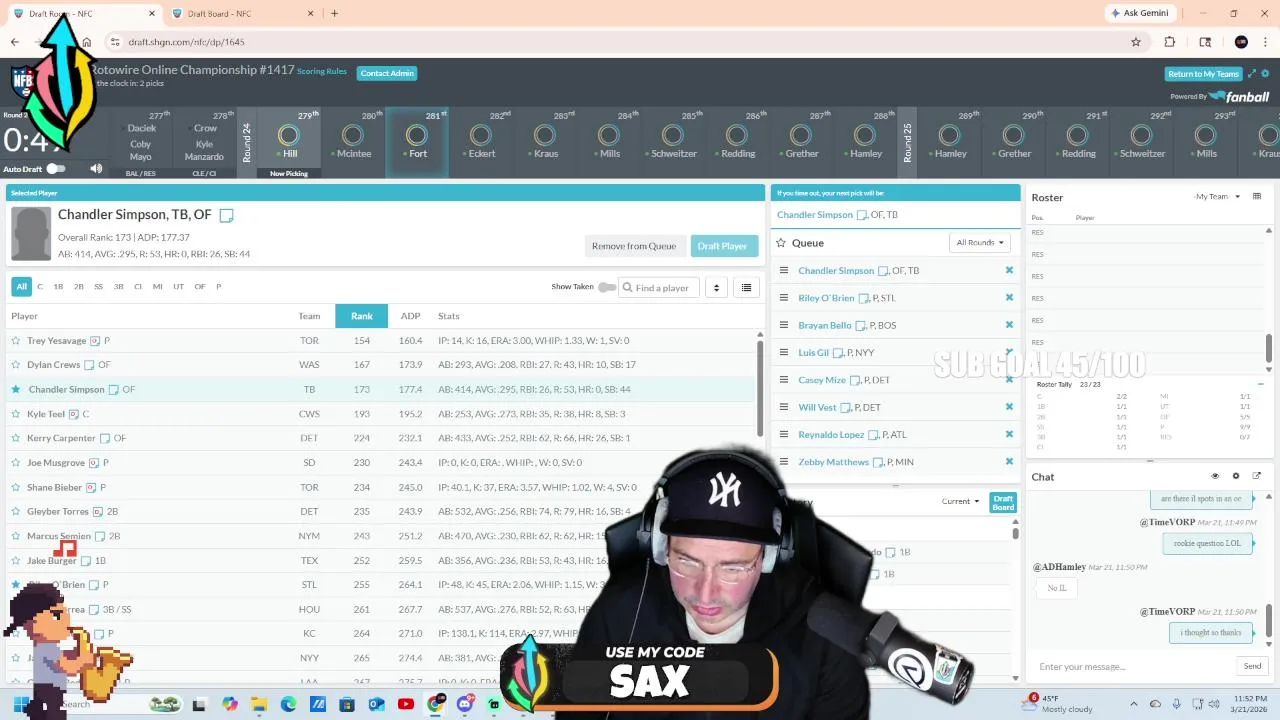Star Trey Yesavage for the queue
The image size is (1280, 720).
16,341
